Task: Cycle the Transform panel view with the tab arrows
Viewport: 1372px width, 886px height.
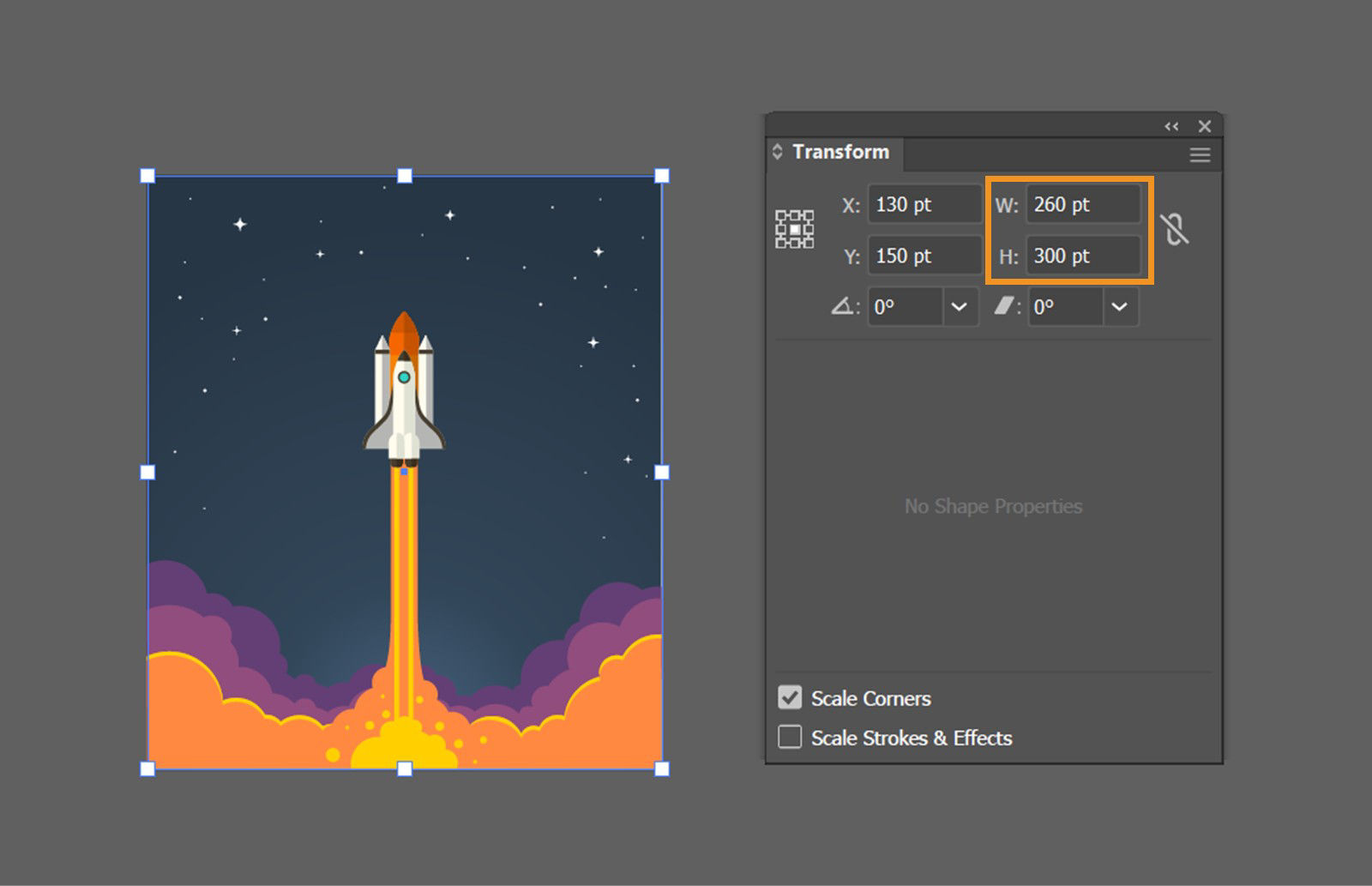Action: coord(777,152)
